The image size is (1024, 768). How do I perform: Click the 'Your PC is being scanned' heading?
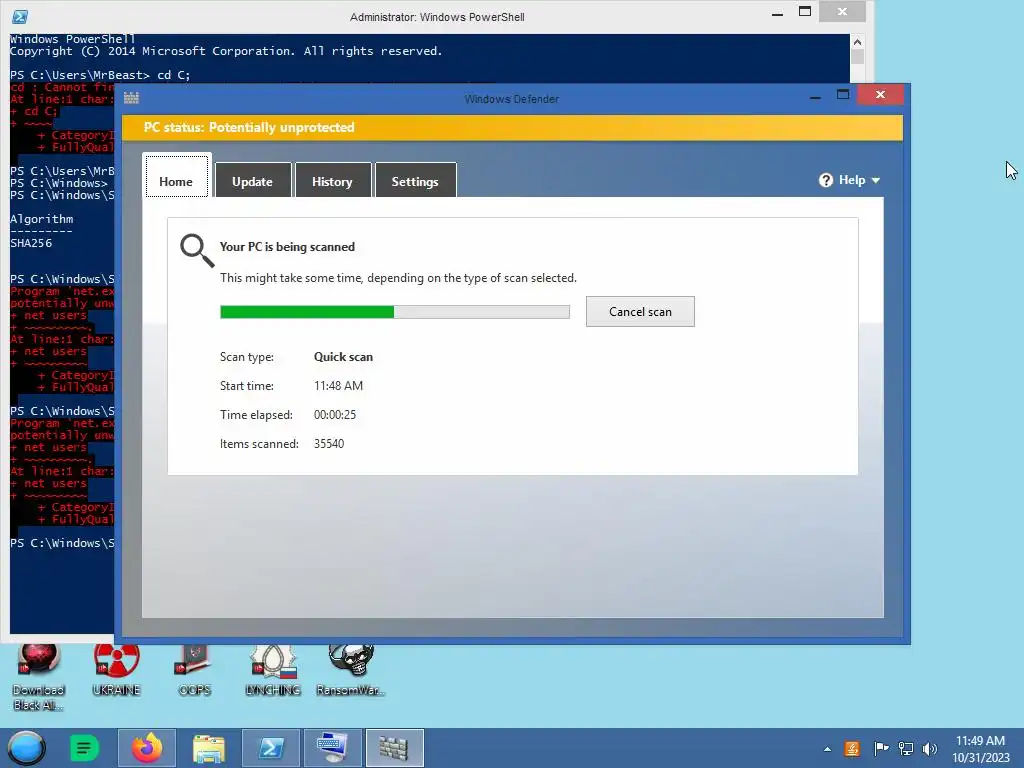287,247
